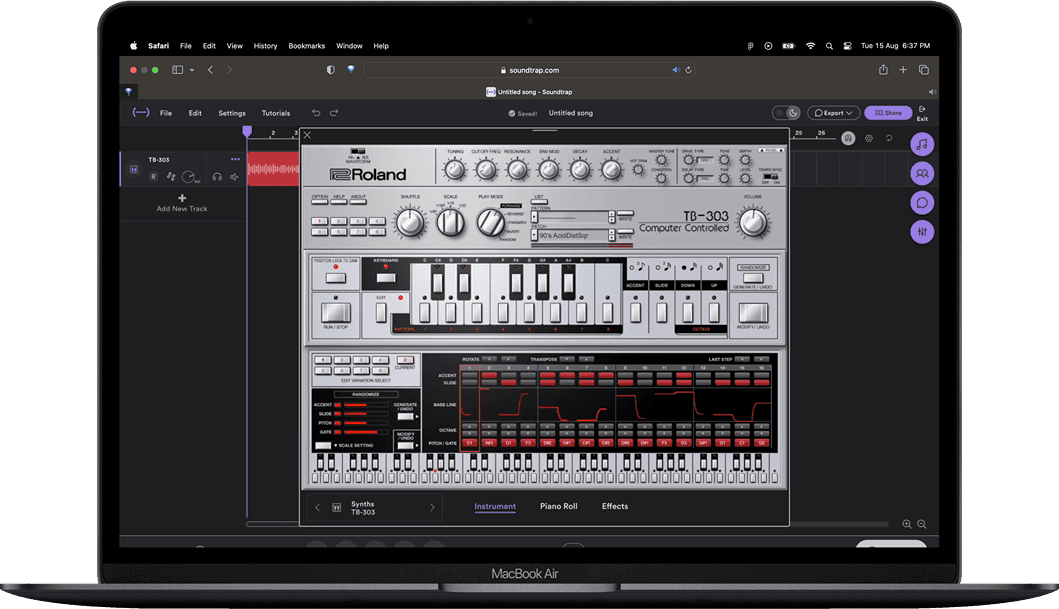The width and height of the screenshot is (1059, 609).
Task: Mute the TB-303 track with speaker icon
Action: pyautogui.click(x=235, y=177)
